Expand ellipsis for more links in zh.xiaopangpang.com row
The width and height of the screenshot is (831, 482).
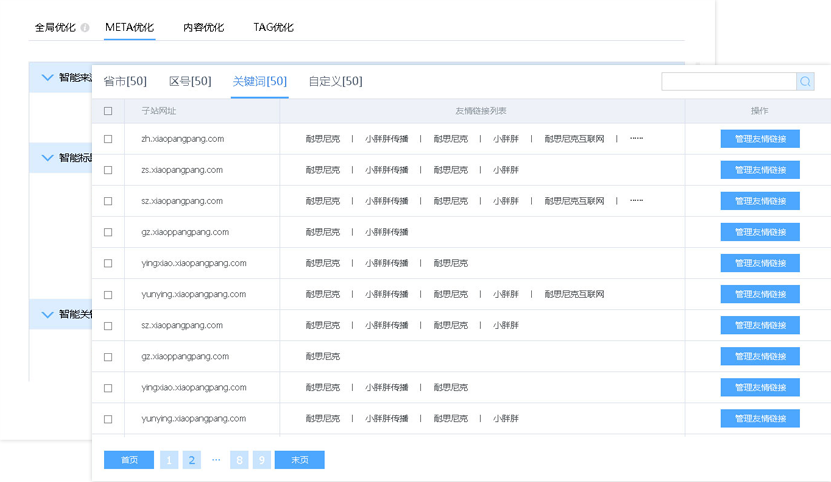(636, 138)
